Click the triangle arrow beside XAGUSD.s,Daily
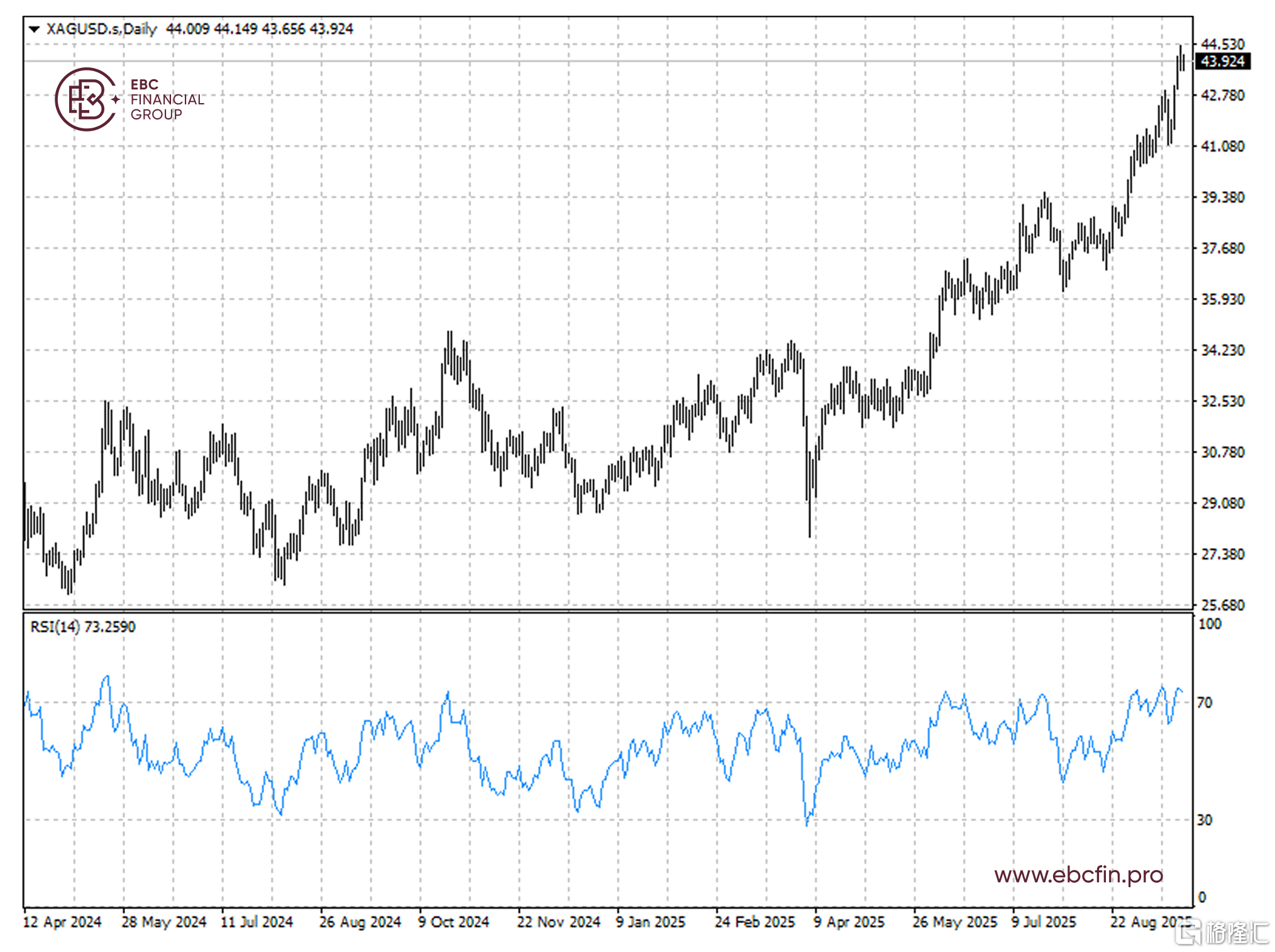This screenshot has height=952, width=1275. pyautogui.click(x=34, y=29)
